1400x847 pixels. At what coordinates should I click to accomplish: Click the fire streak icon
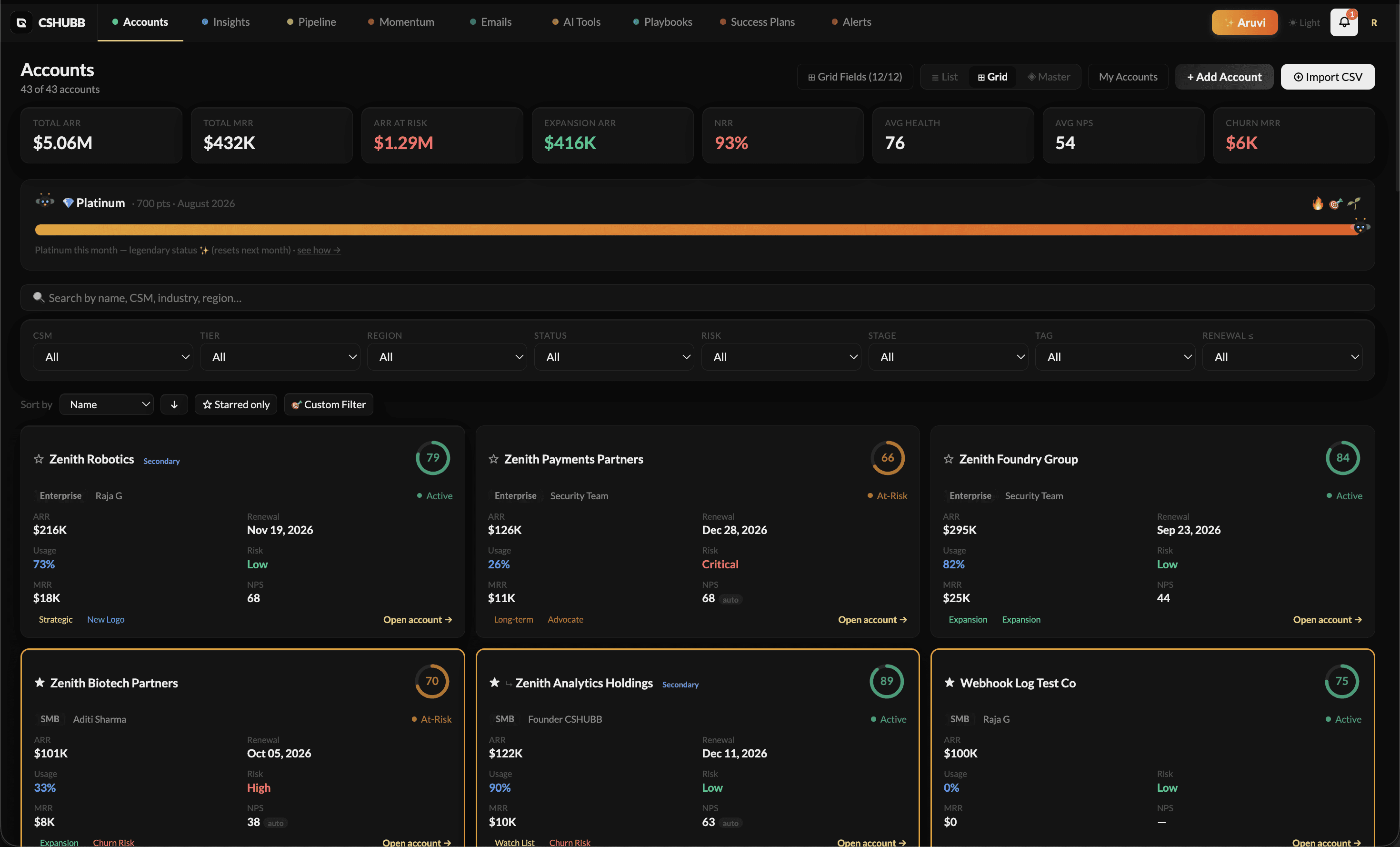[x=1318, y=203]
